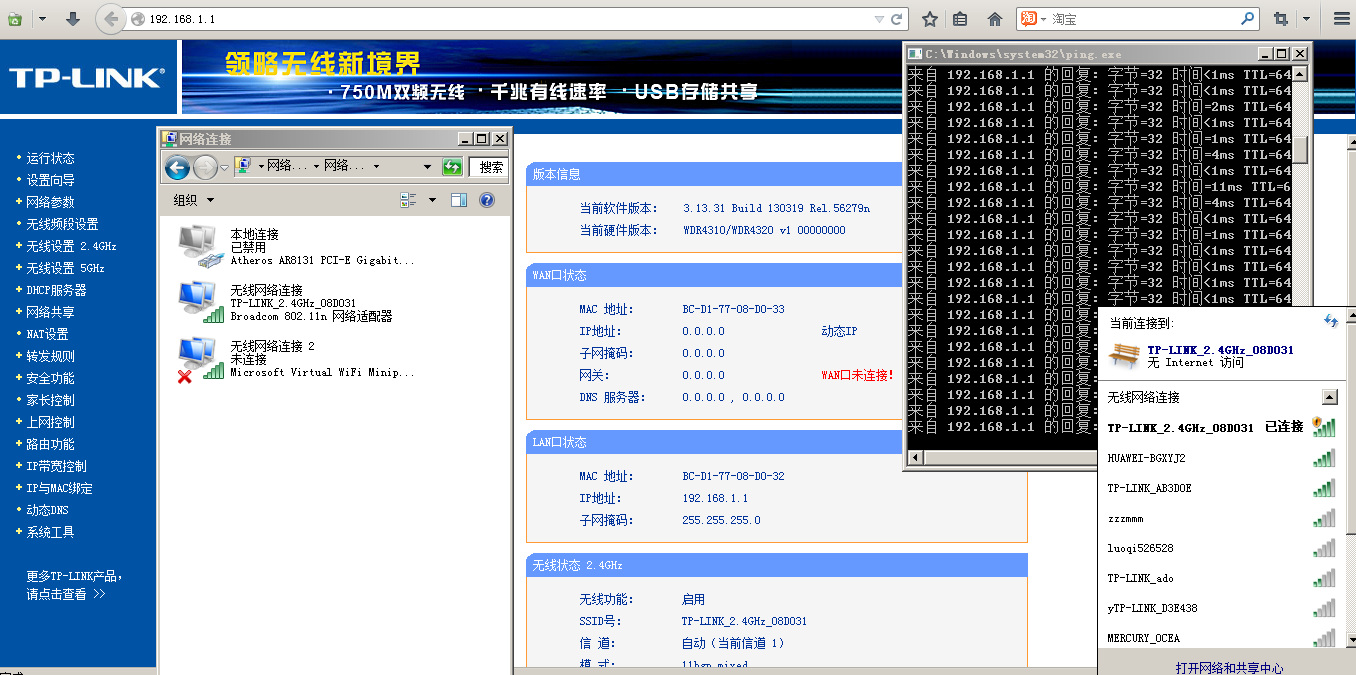1356x675 pixels.
Task: Go to the browser home icon
Action: point(994,19)
